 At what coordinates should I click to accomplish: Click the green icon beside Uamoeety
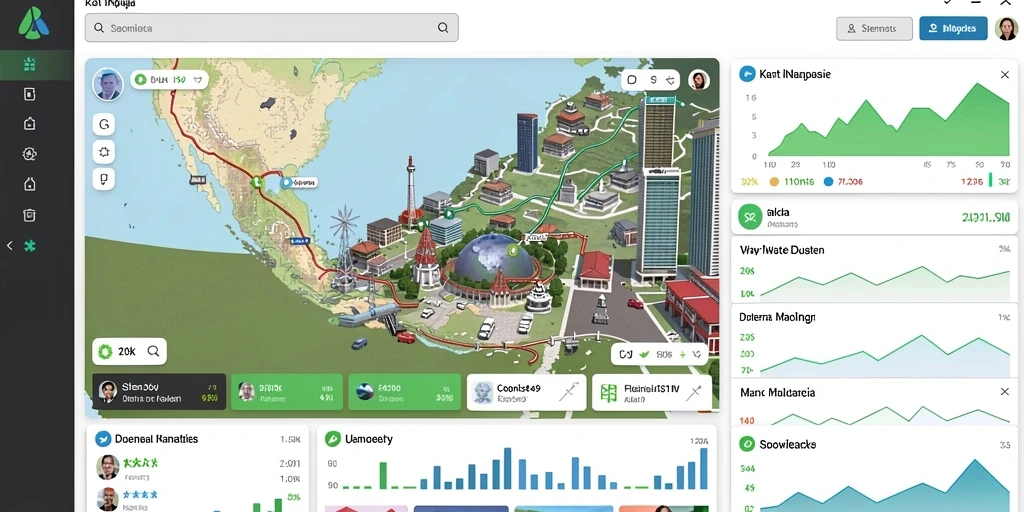coord(332,439)
